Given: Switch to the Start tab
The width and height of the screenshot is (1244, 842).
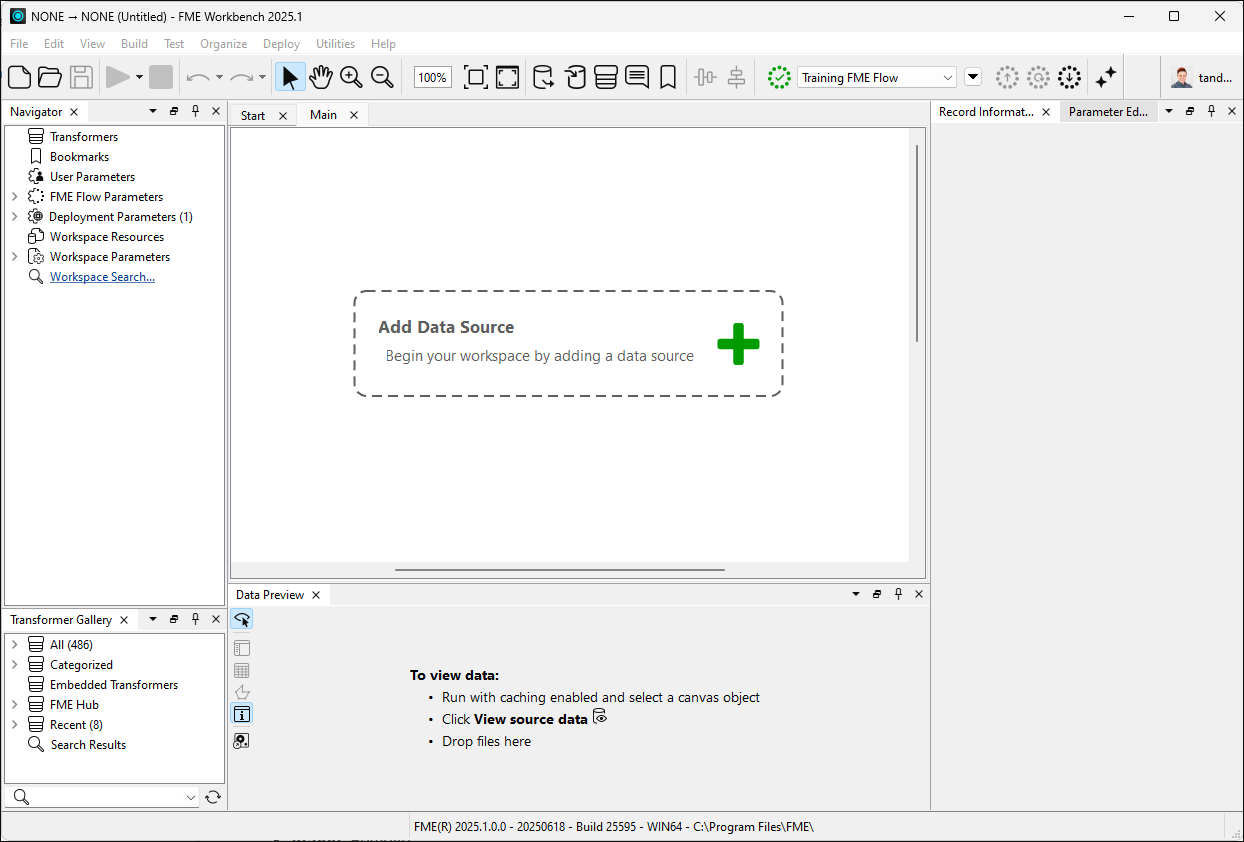Looking at the screenshot, I should [253, 115].
